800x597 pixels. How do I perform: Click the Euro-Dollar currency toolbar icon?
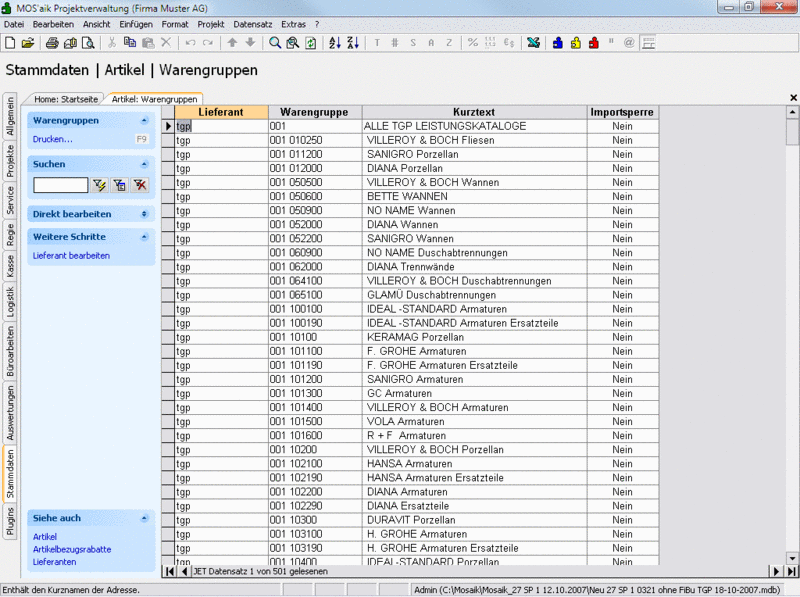coord(509,43)
